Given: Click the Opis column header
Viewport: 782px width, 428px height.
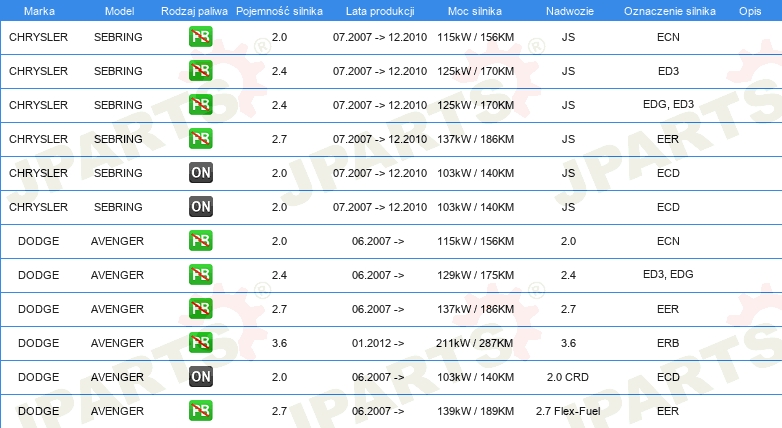Looking at the screenshot, I should [750, 11].
